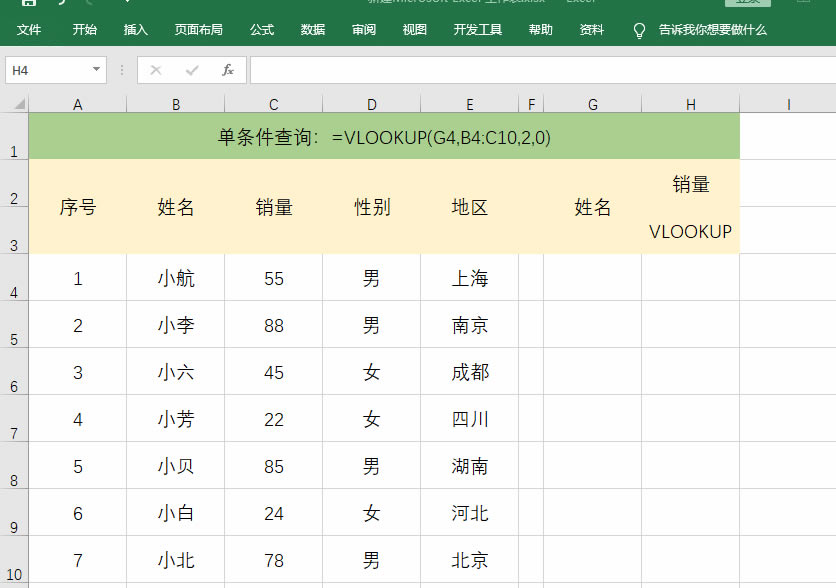
Task: Click the Cancel (×) icon beside formula bar
Action: pos(155,70)
